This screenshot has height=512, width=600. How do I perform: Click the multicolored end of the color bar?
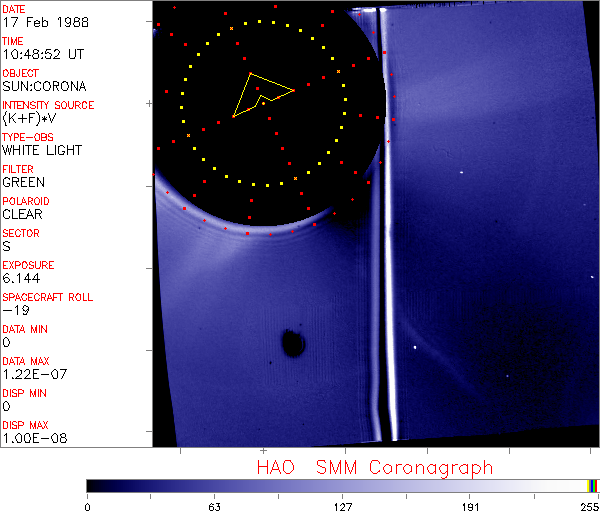593,485
